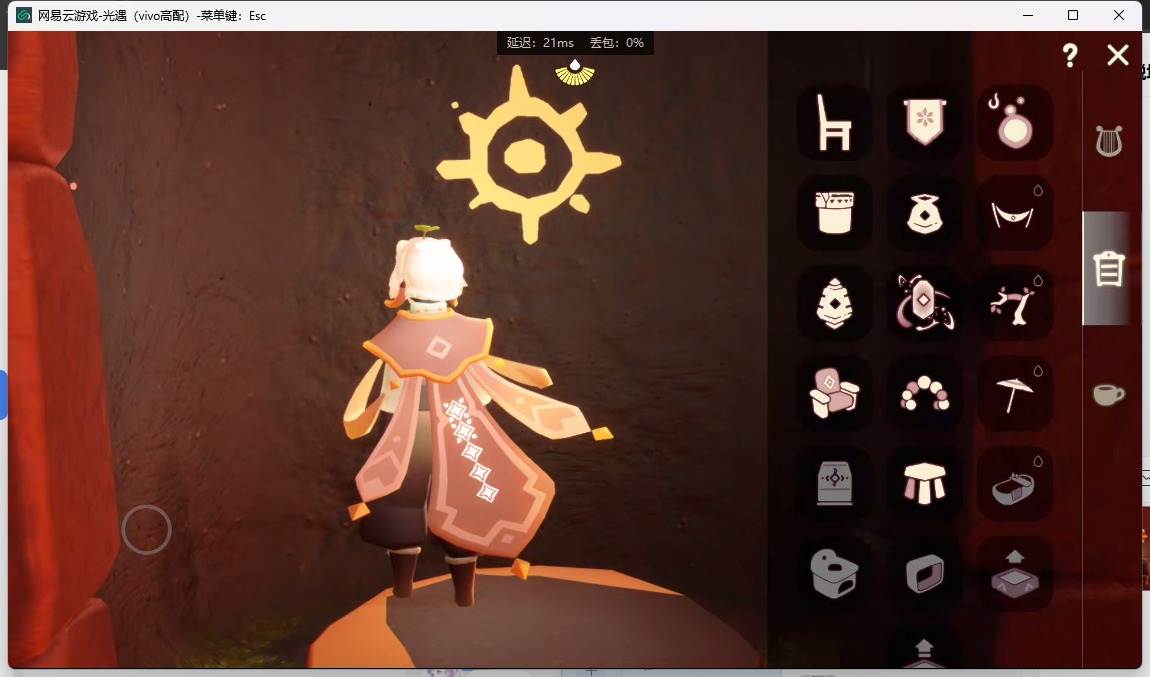Image resolution: width=1150 pixels, height=677 pixels.
Task: Choose the blossom tree branch prop
Action: 1014,303
